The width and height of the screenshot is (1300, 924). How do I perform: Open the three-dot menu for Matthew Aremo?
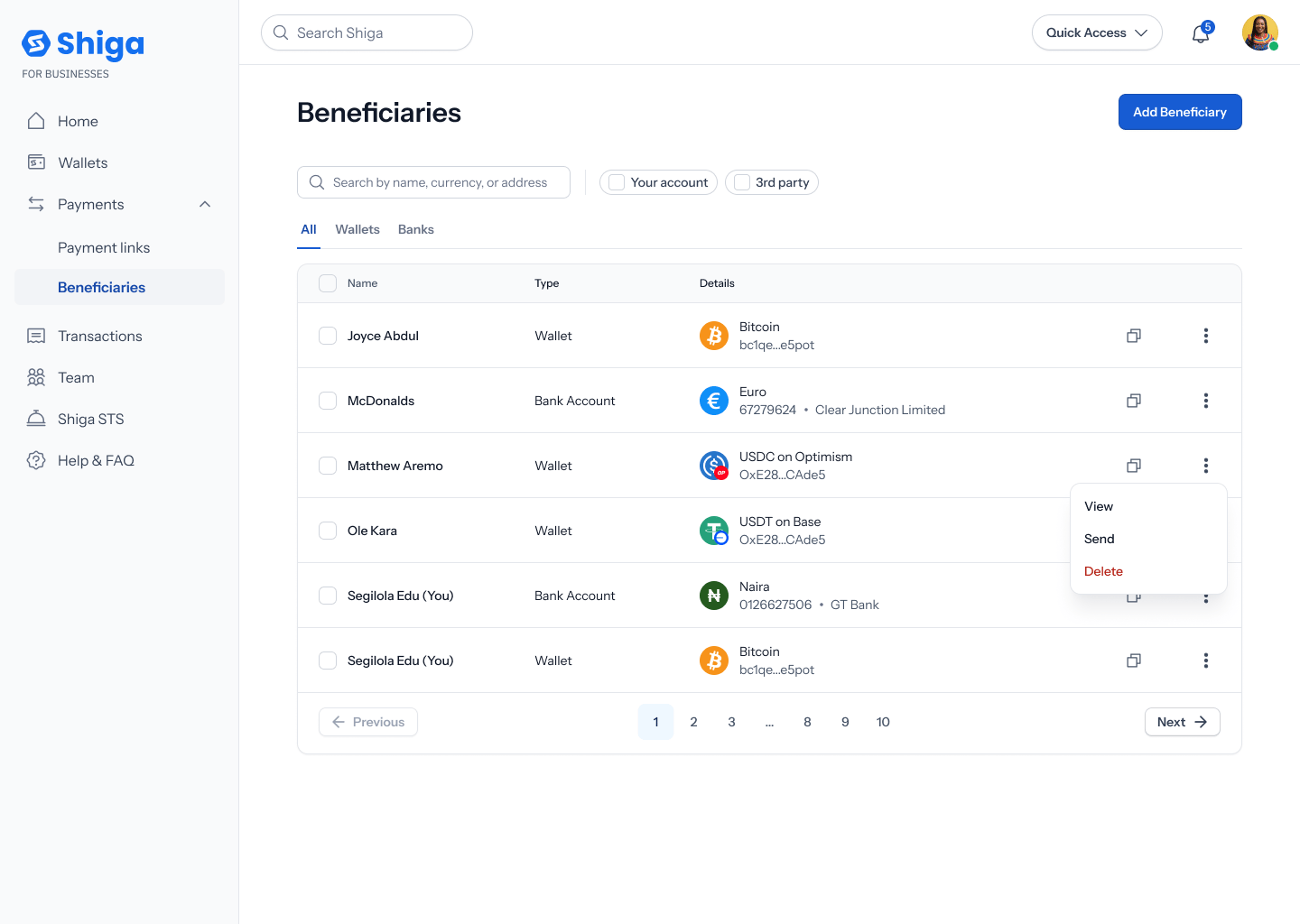[x=1206, y=466]
